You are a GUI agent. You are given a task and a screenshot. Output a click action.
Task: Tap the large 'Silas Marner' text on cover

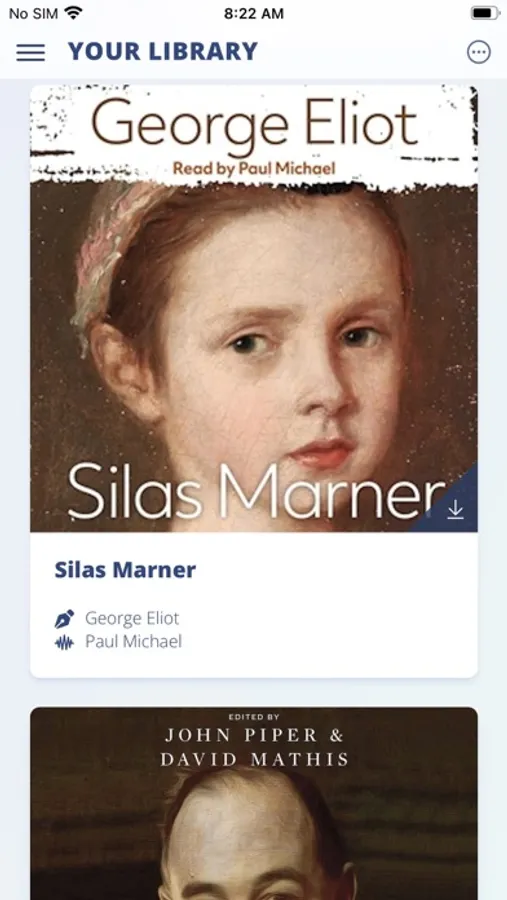coord(256,492)
